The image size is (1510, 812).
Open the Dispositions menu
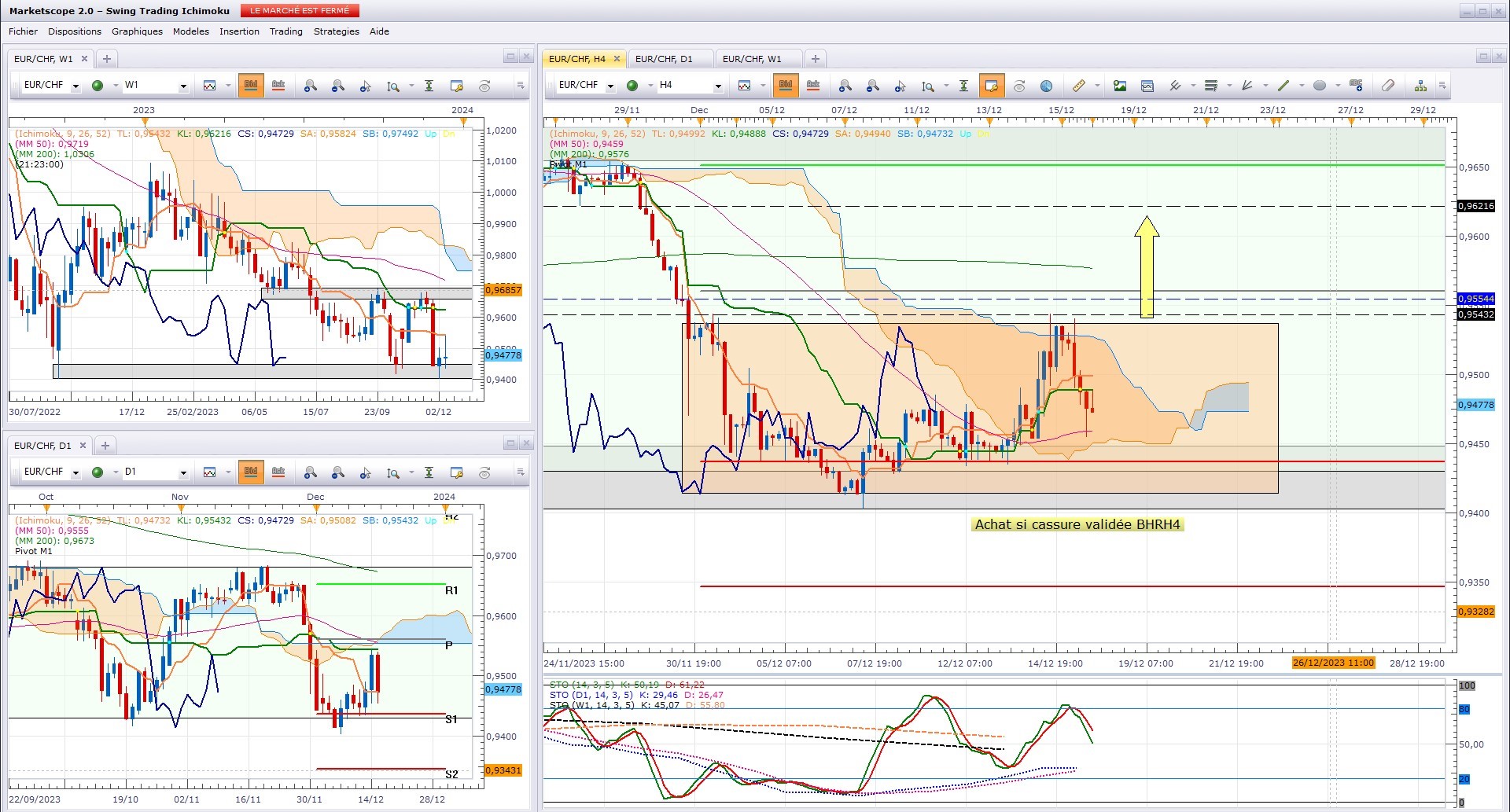coord(75,31)
